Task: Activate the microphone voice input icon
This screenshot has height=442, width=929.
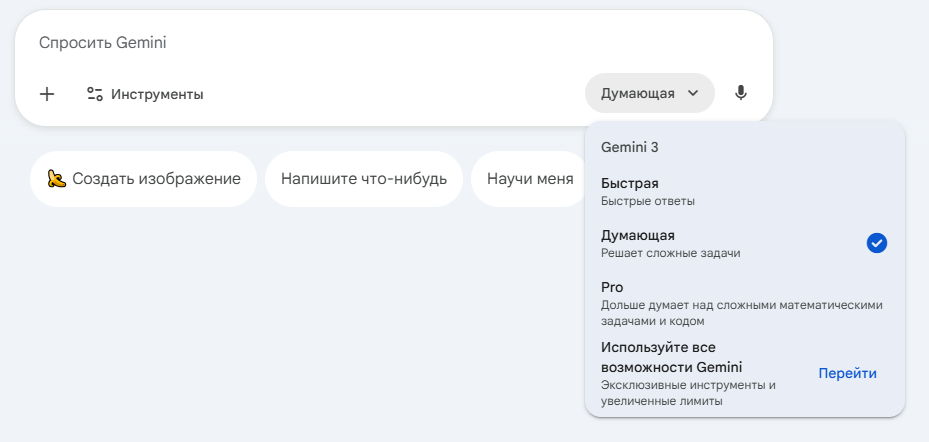Action: tap(740, 93)
